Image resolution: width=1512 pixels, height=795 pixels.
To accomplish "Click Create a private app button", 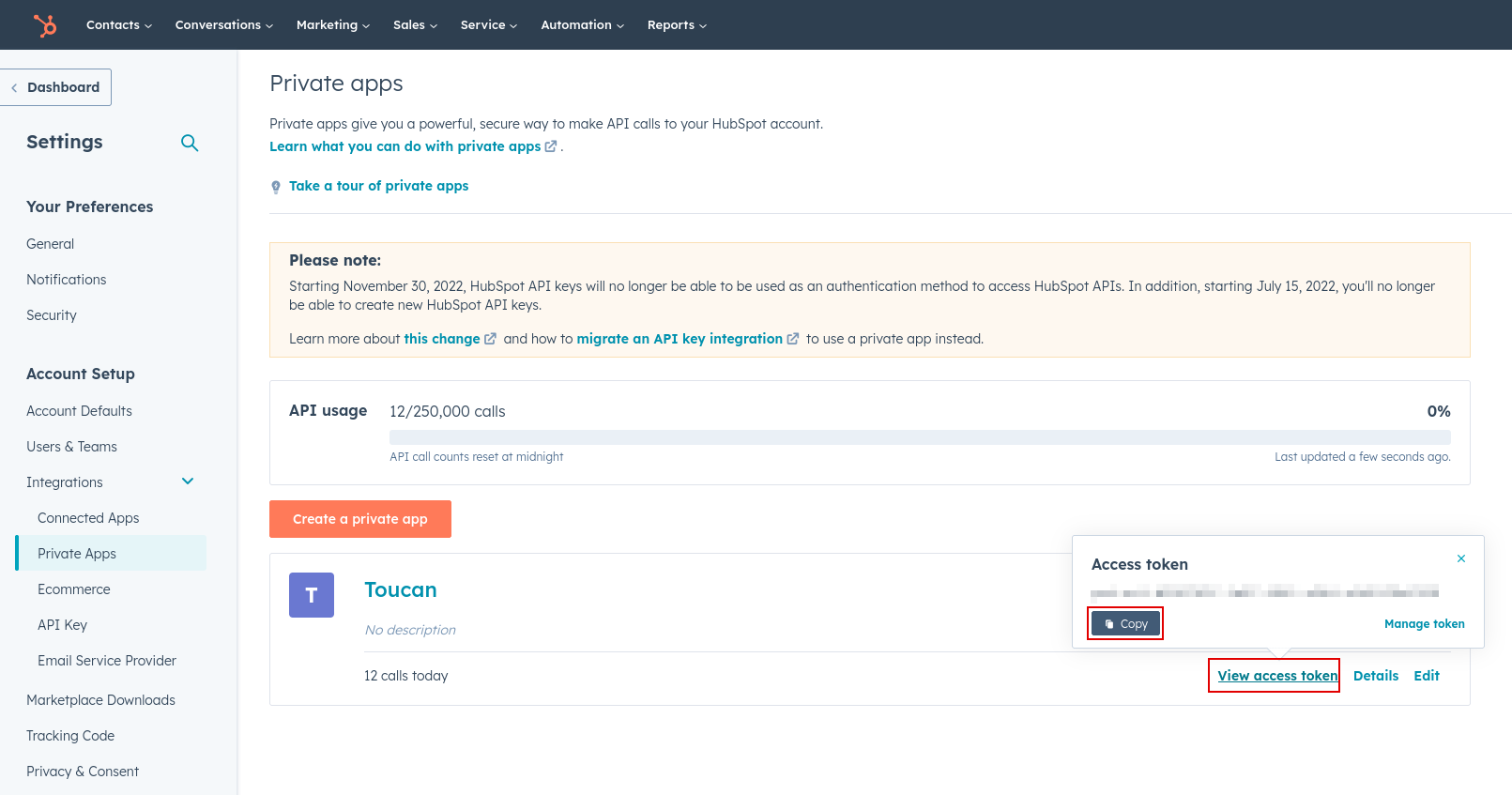I will [360, 519].
